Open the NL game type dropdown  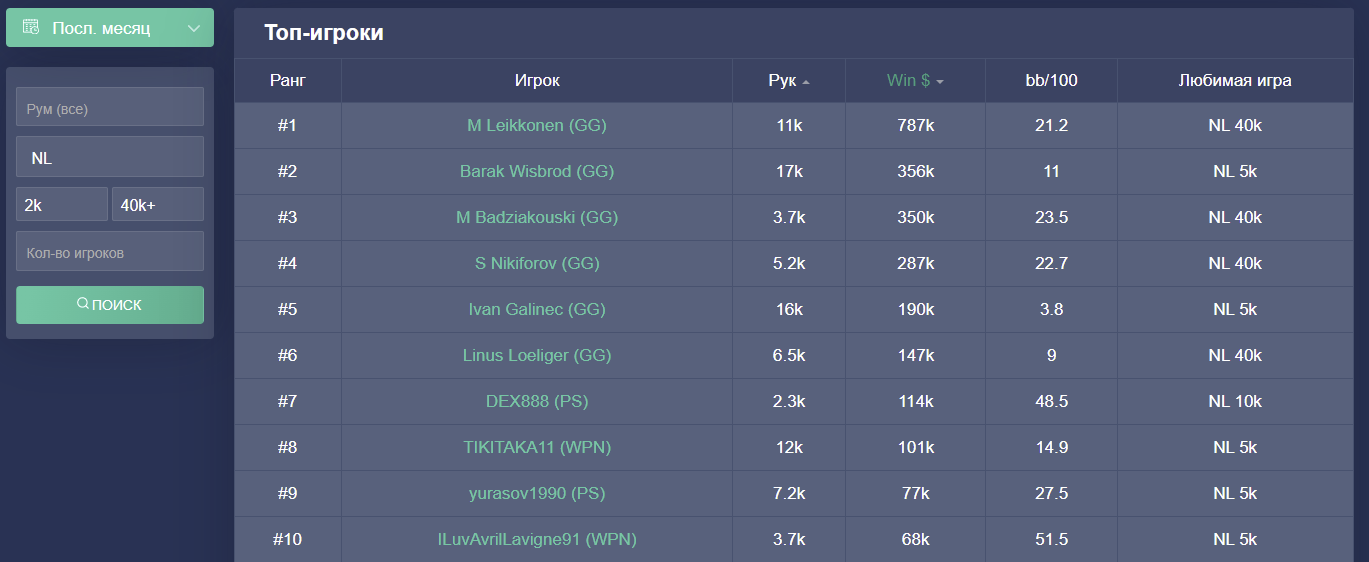(110, 157)
